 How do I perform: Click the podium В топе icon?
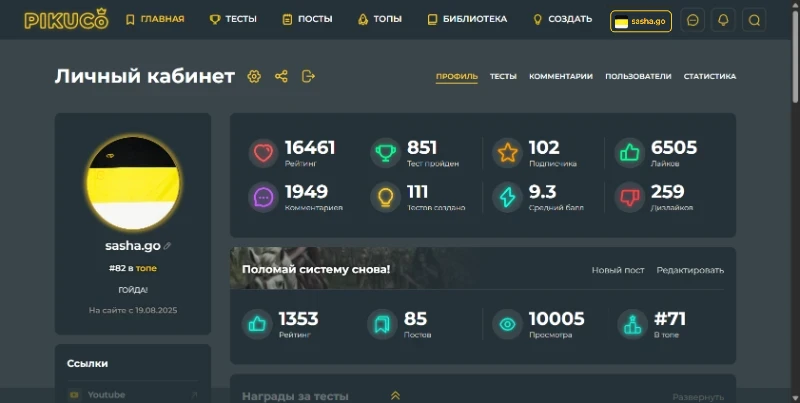click(632, 324)
